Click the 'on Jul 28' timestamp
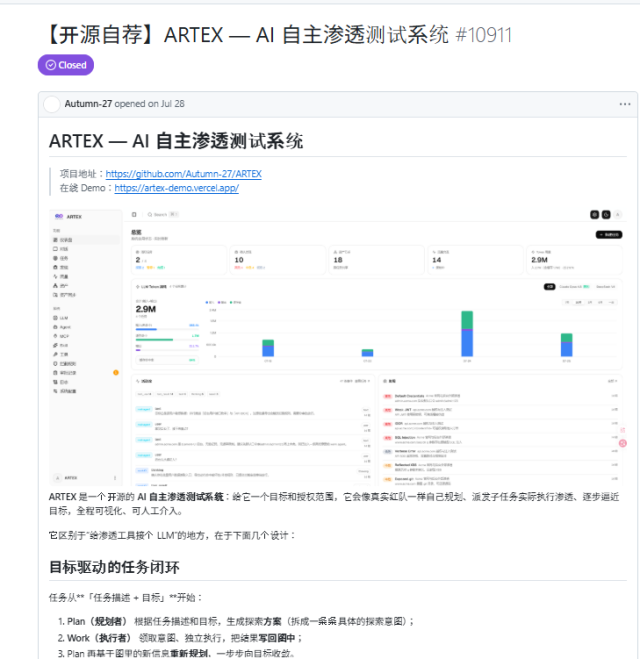The height and width of the screenshot is (659, 640). (166, 104)
